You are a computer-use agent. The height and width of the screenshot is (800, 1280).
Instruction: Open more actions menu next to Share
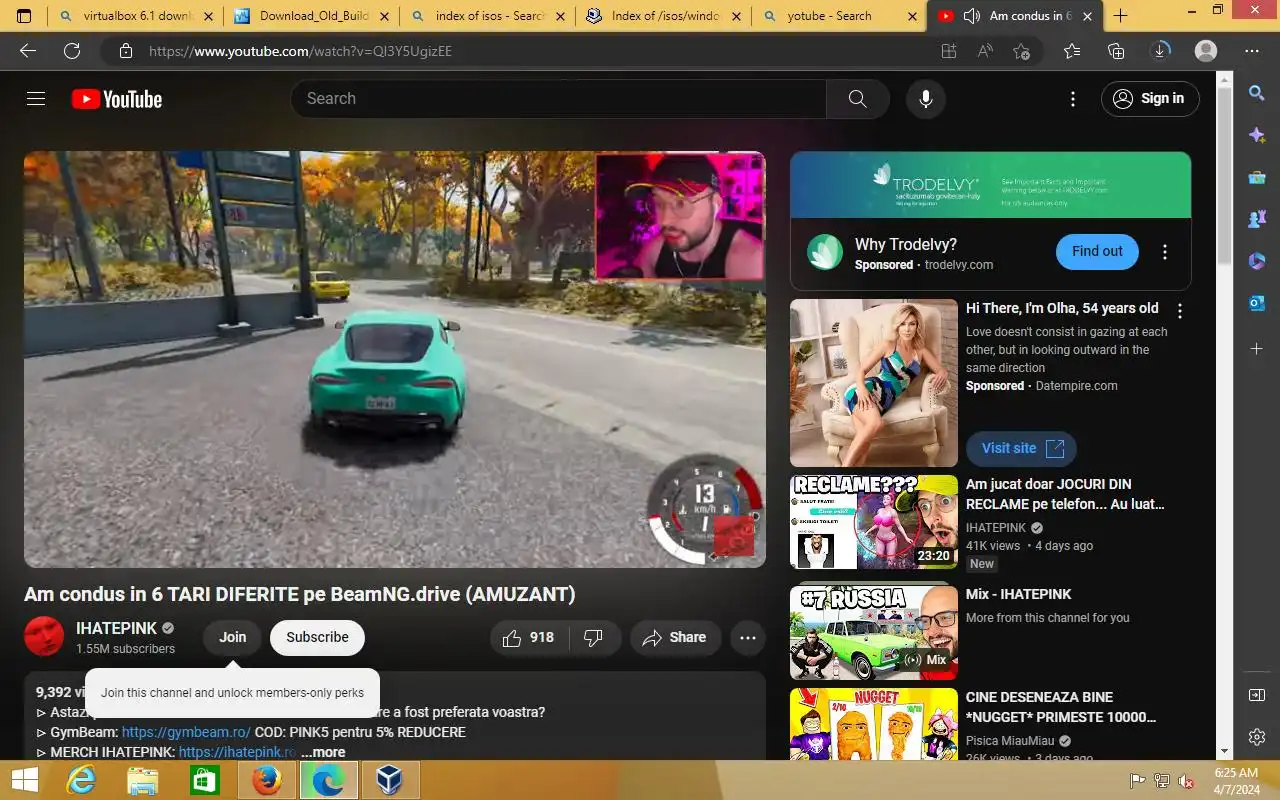tap(748, 638)
